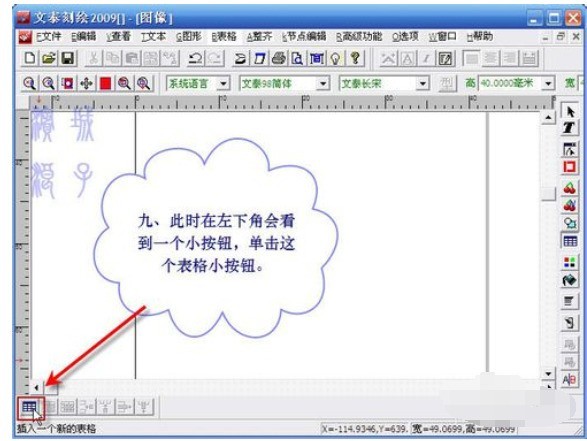The image size is (587, 441).
Task: Open the 表格 menu
Action: [x=224, y=36]
